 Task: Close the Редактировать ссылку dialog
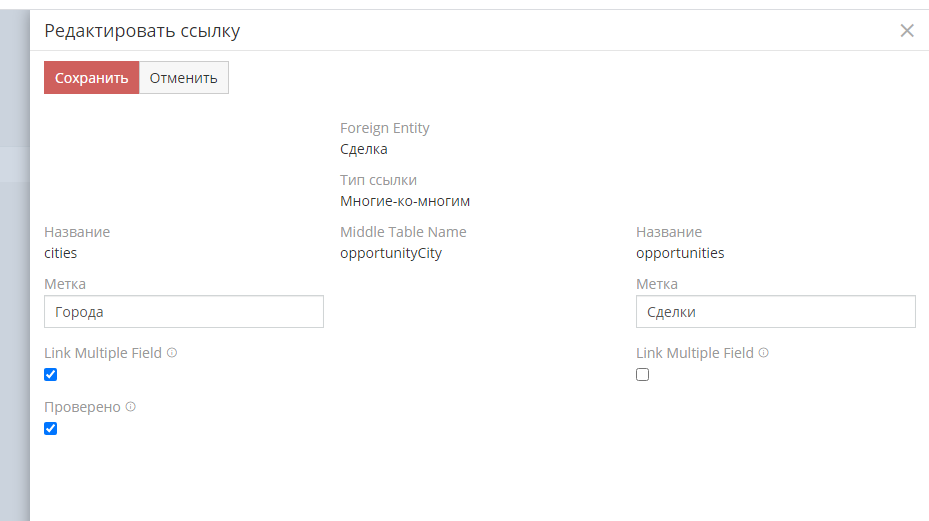[907, 30]
